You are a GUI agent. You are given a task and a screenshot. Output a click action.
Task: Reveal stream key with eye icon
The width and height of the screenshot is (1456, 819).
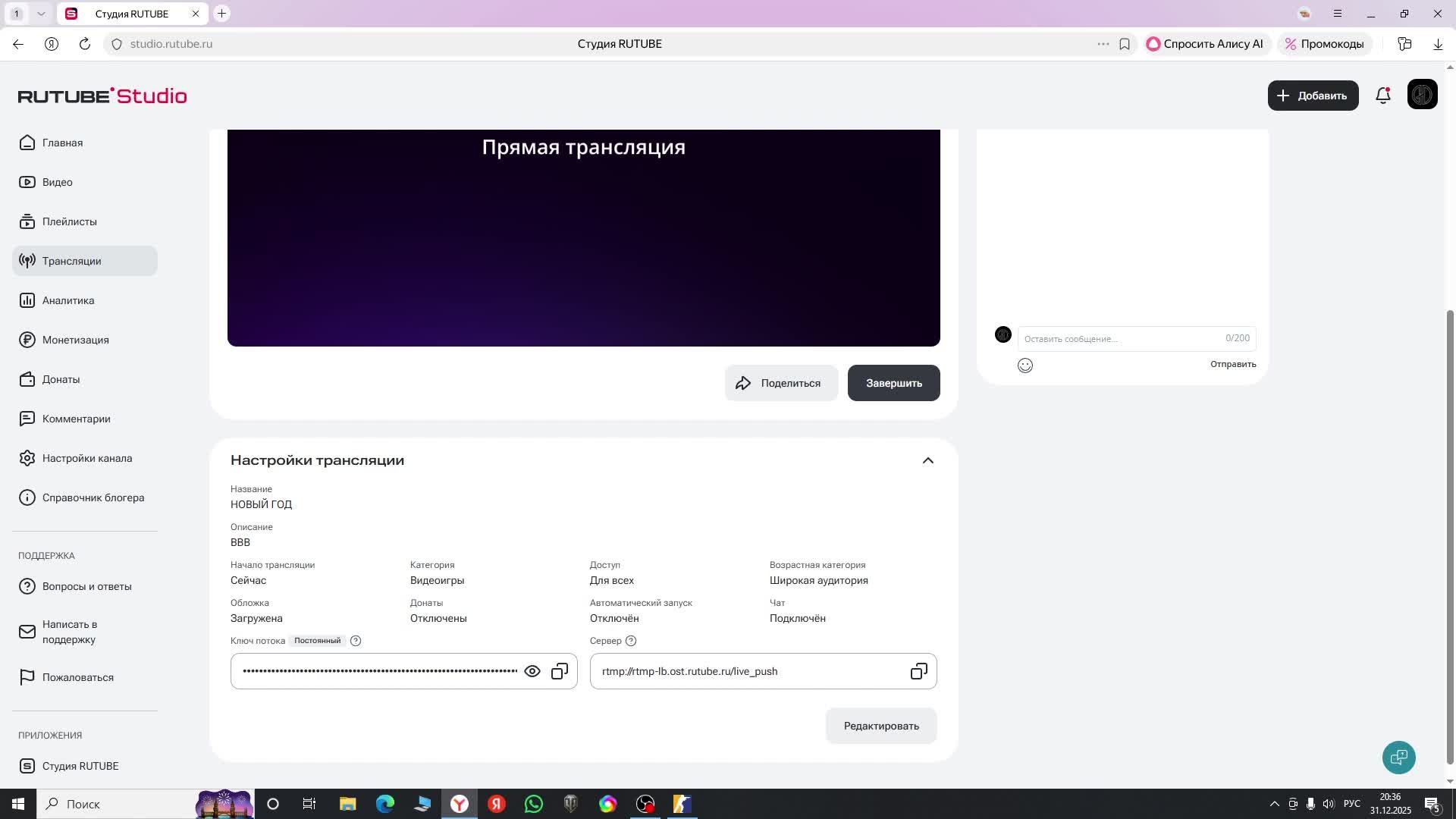point(532,671)
